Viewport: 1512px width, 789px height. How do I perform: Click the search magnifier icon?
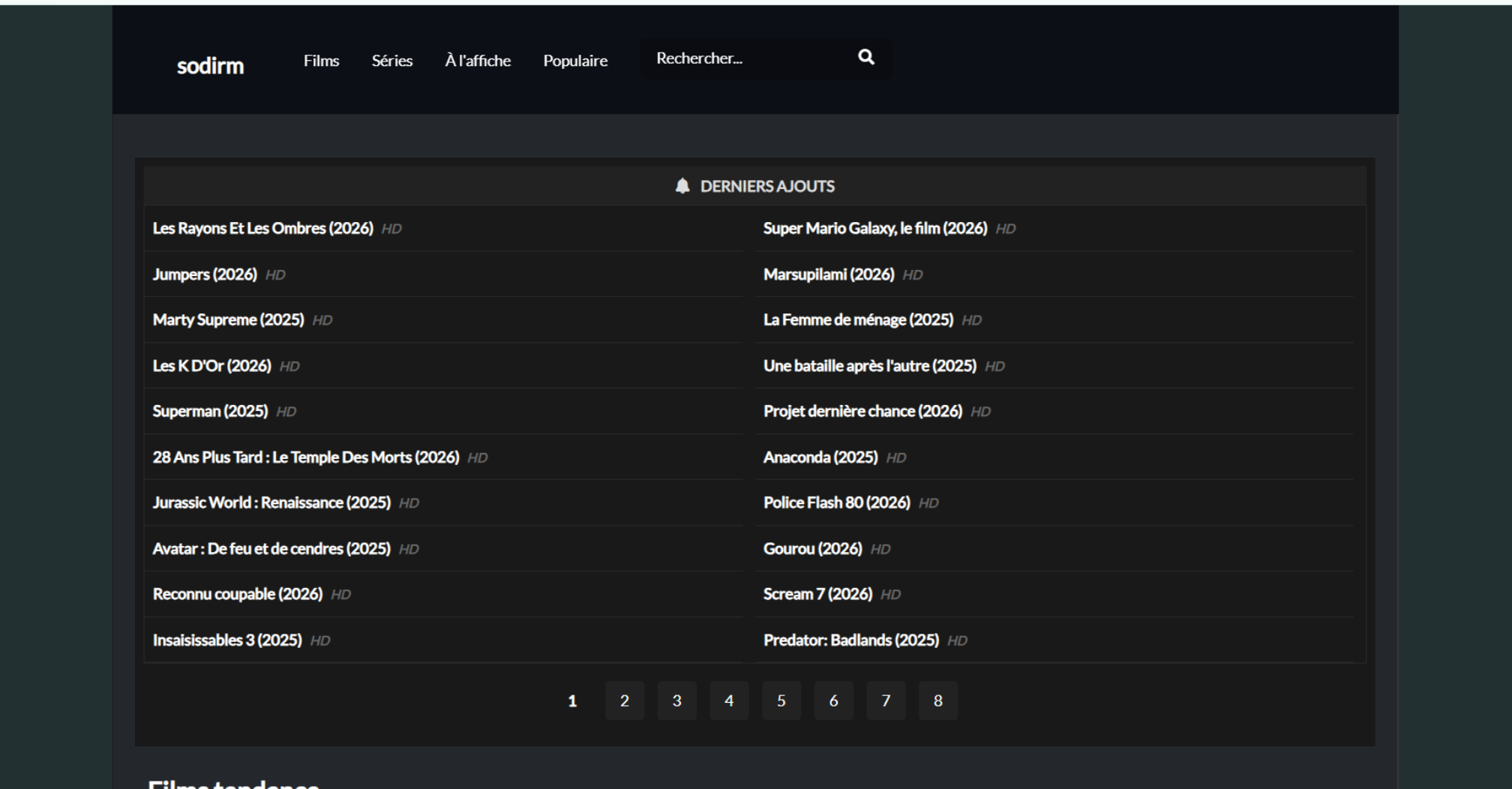pyautogui.click(x=865, y=58)
